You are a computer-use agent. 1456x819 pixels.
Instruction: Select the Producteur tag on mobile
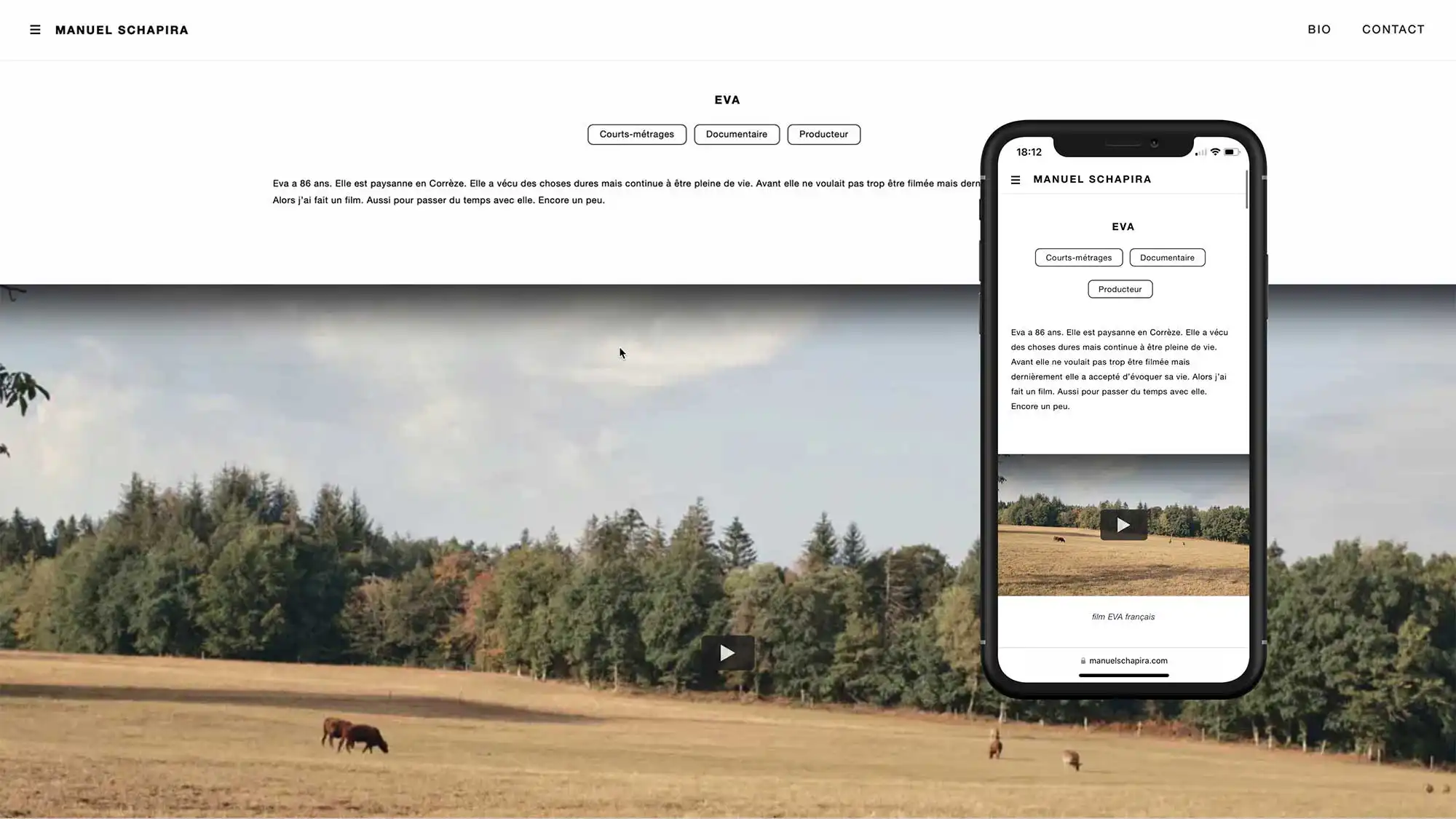1120,289
